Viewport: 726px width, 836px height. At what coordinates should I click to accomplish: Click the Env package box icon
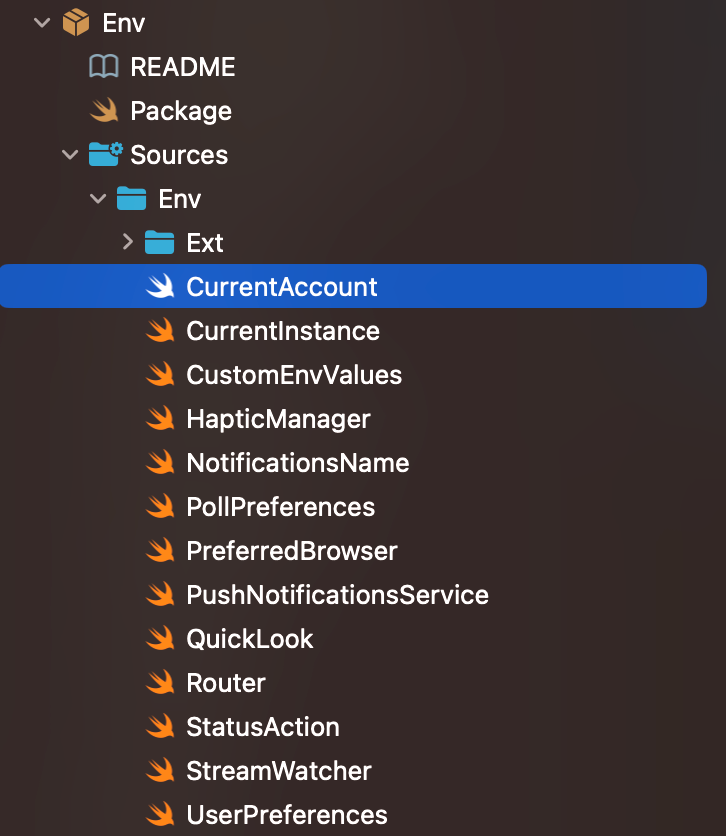[76, 22]
